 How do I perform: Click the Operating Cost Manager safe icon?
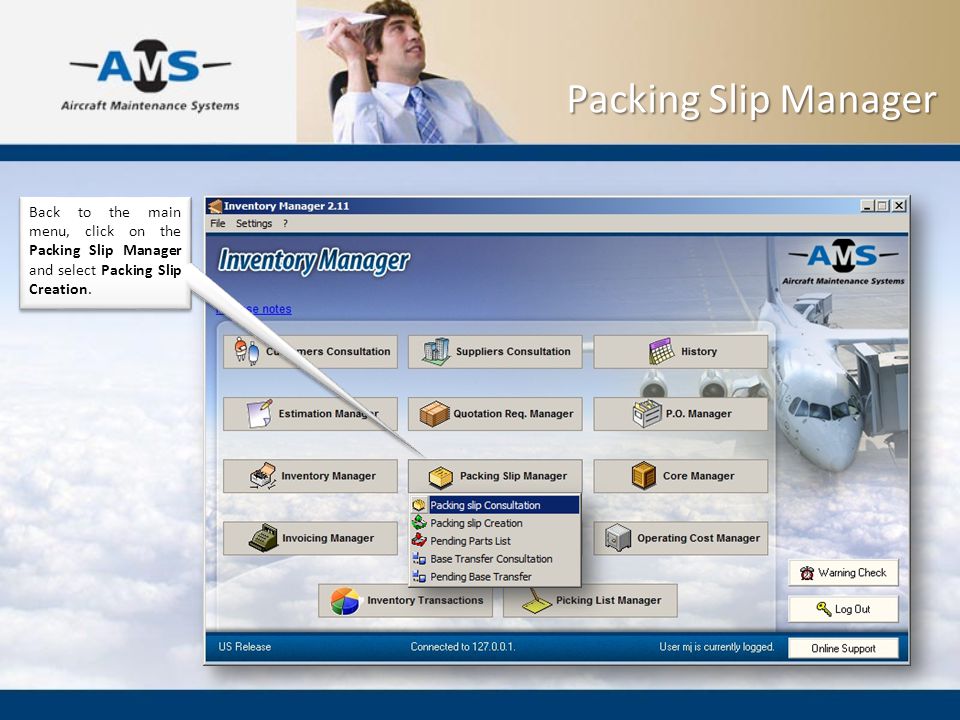tap(618, 538)
